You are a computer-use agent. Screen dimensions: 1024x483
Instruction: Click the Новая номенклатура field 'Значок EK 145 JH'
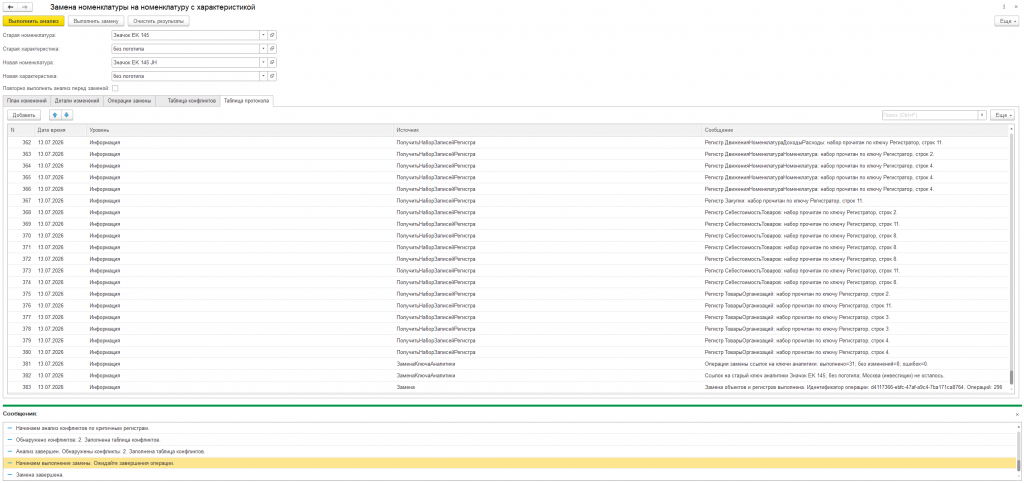click(x=185, y=62)
